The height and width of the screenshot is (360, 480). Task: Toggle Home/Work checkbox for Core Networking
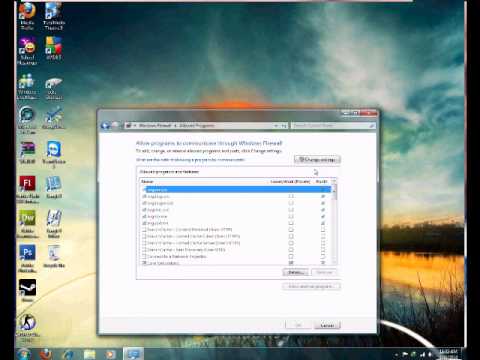coord(291,263)
